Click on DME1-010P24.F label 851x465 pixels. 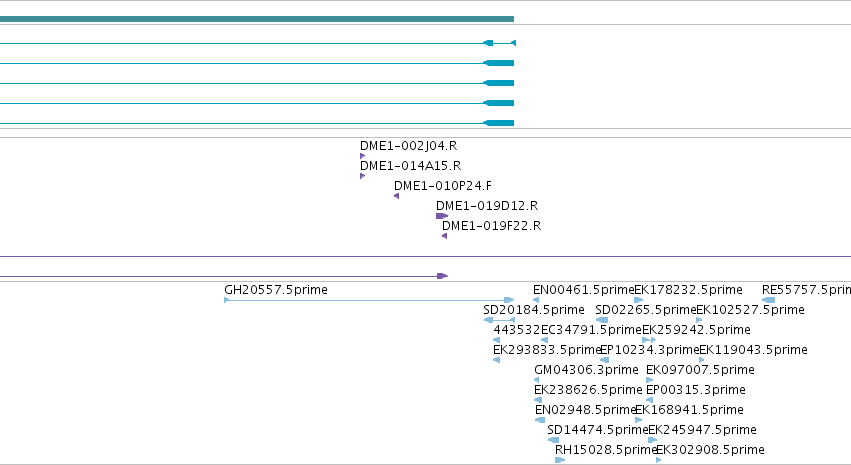[443, 186]
